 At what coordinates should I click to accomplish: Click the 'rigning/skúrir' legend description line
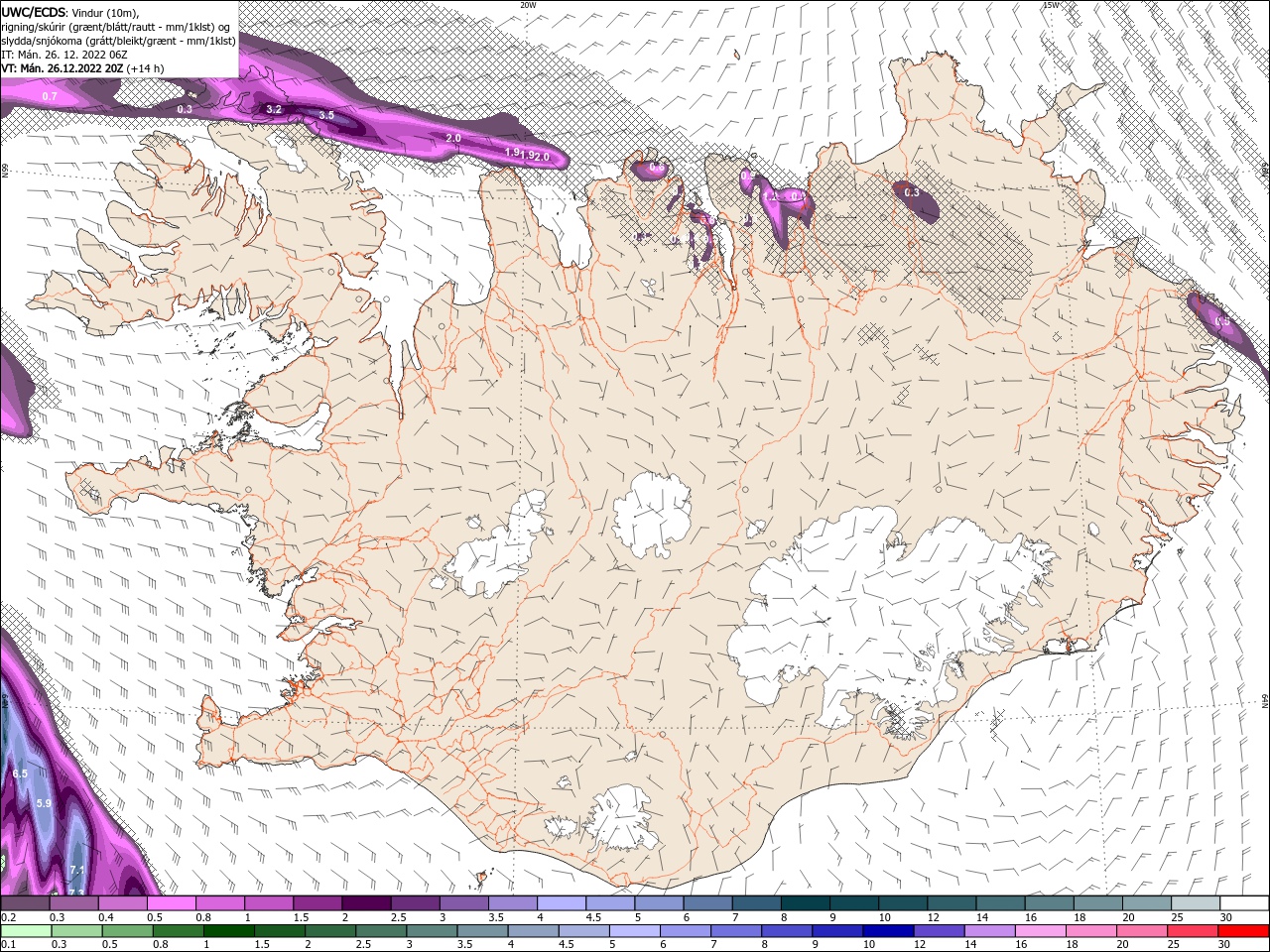coord(116,26)
